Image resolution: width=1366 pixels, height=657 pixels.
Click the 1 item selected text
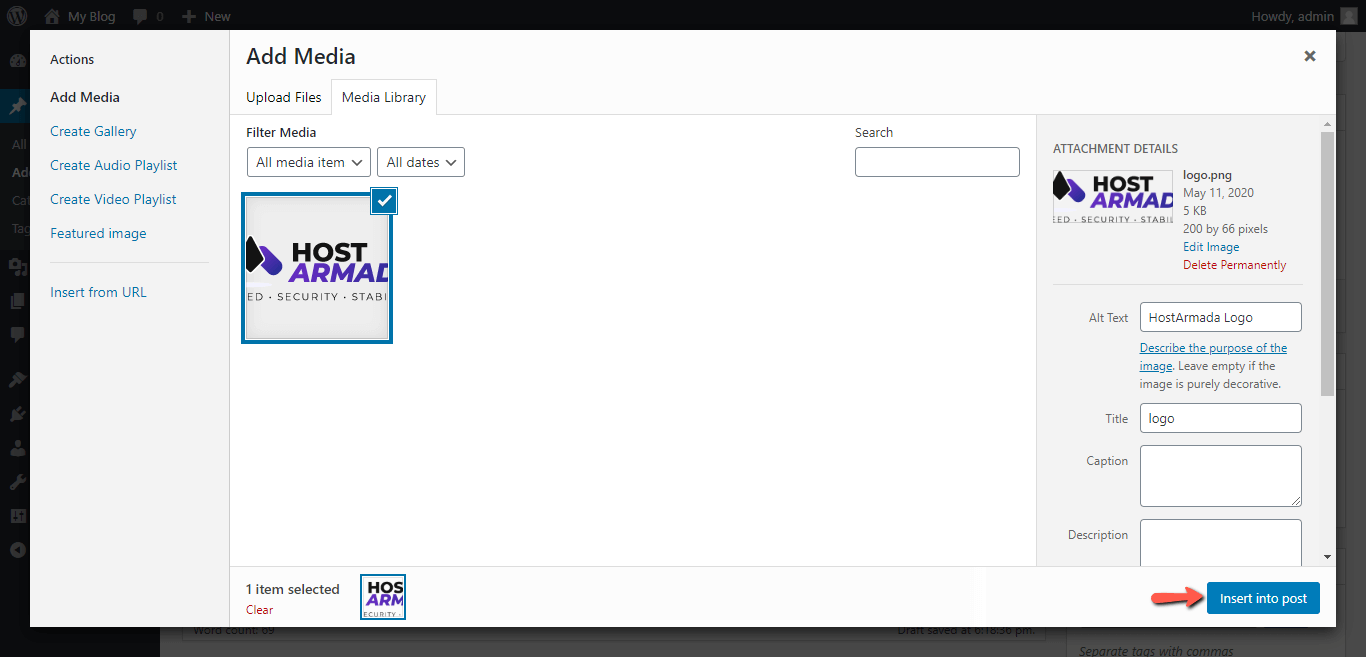(293, 589)
